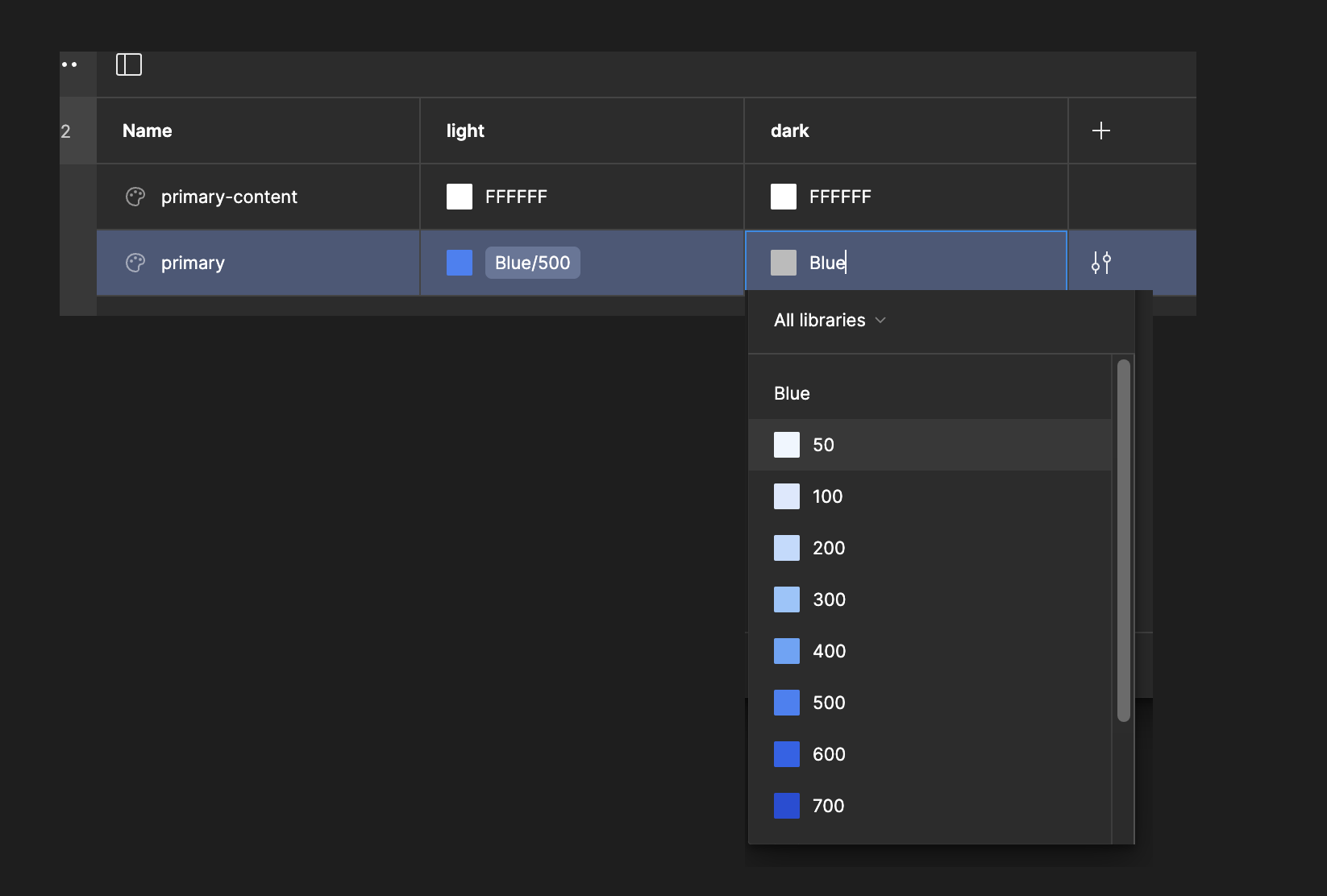
Task: Pick the 500 option in Blue list
Action: [930, 703]
